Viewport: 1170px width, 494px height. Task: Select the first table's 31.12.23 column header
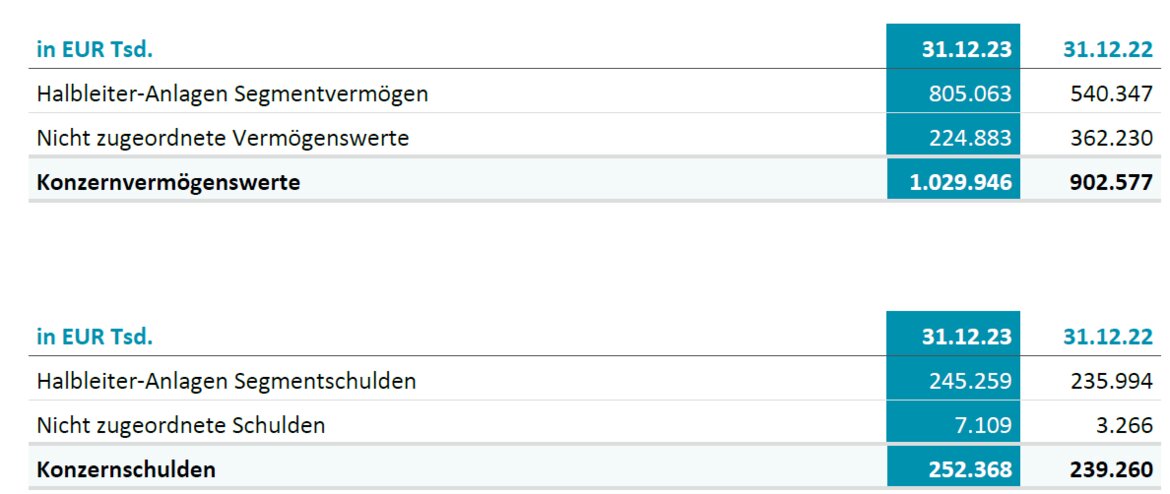pos(966,49)
